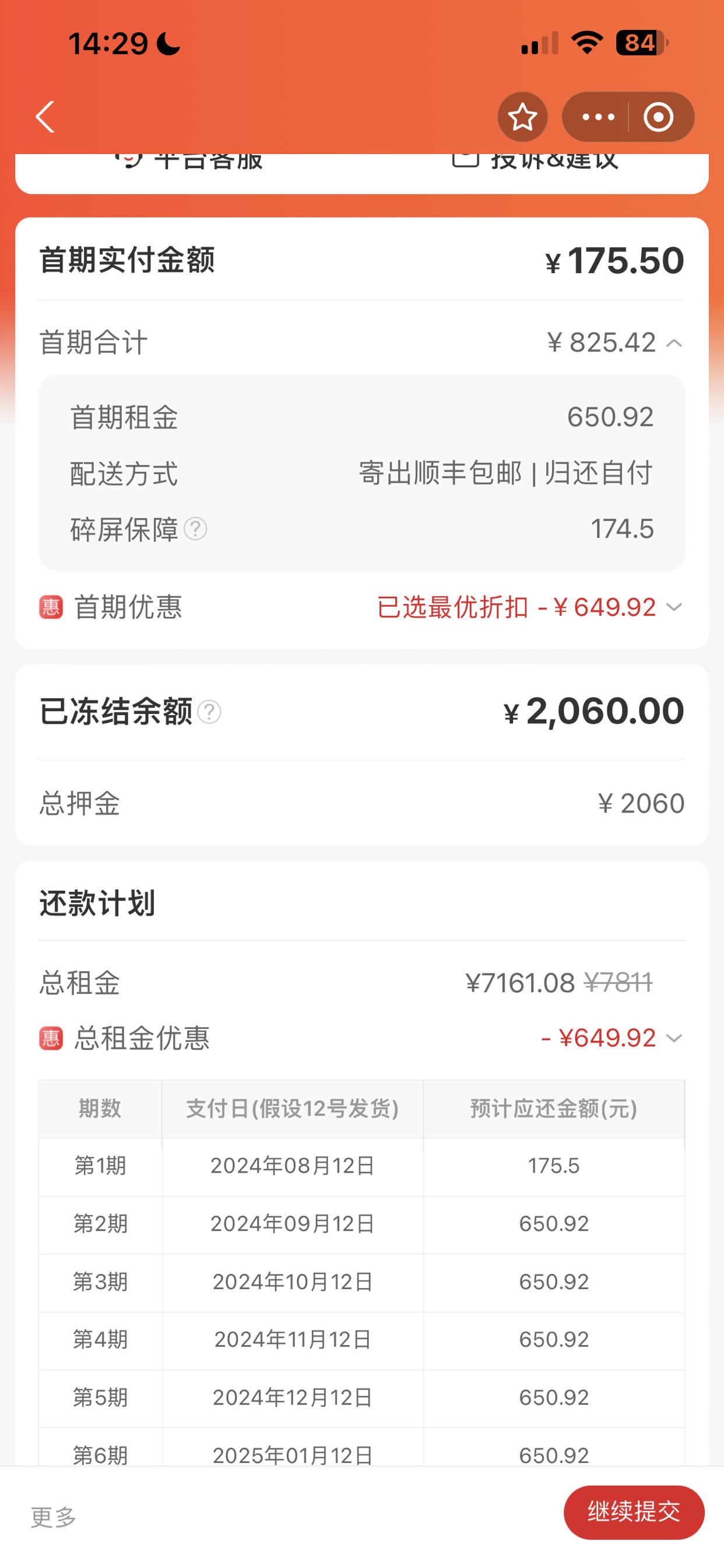Tap the red 惠 badge next to 首期优惠
Viewport: 724px width, 1568px height.
point(51,607)
